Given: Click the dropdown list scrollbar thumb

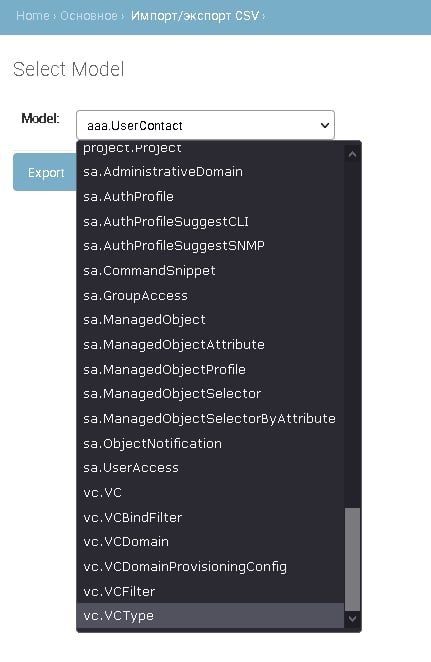Looking at the screenshot, I should [x=352, y=559].
